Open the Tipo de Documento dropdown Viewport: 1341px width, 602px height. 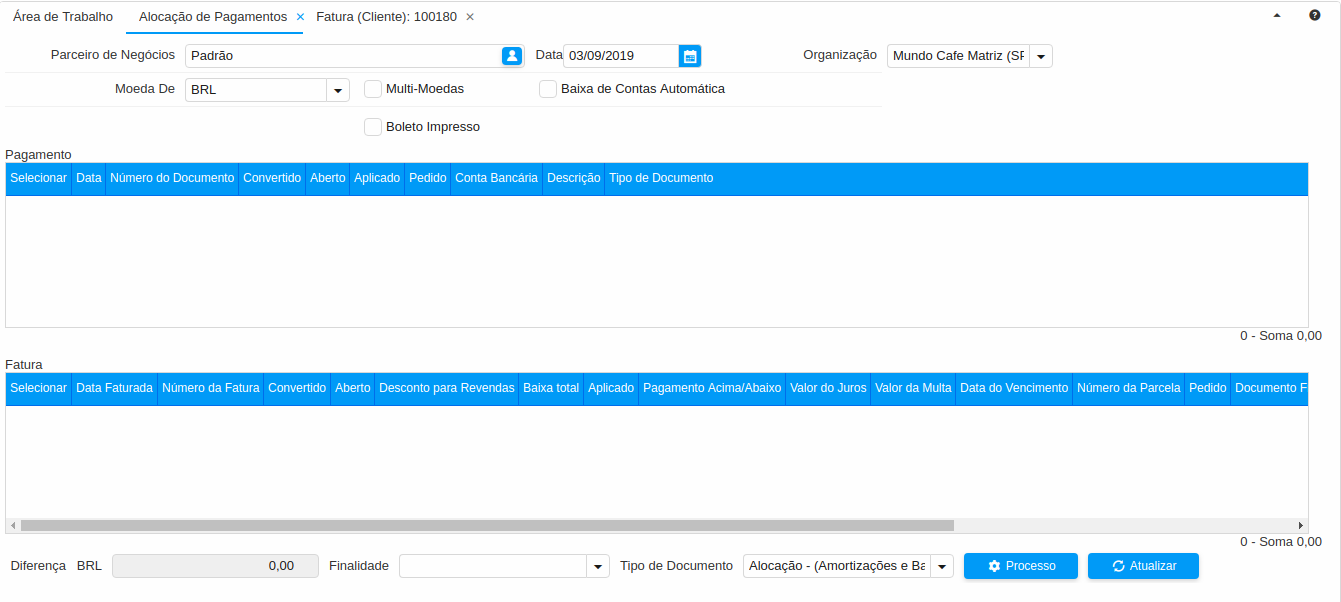pos(942,567)
